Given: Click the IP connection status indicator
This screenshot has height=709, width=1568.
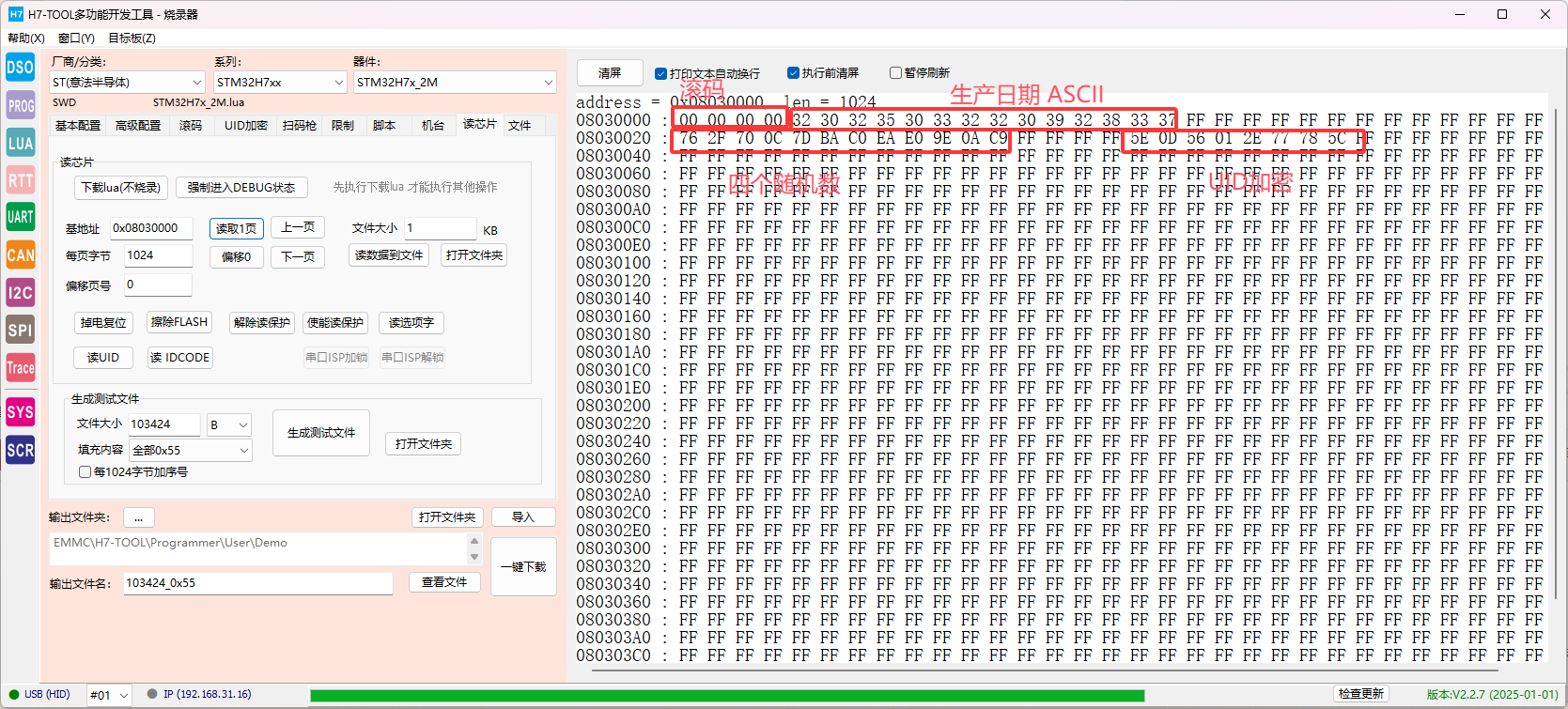Looking at the screenshot, I should 199,695.
